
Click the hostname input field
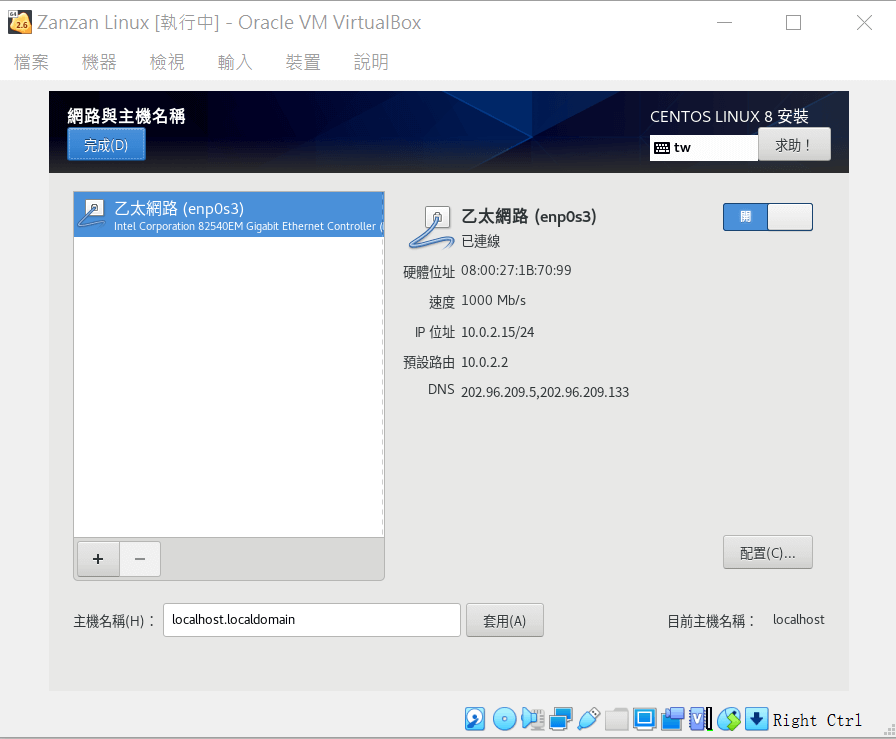click(x=311, y=620)
